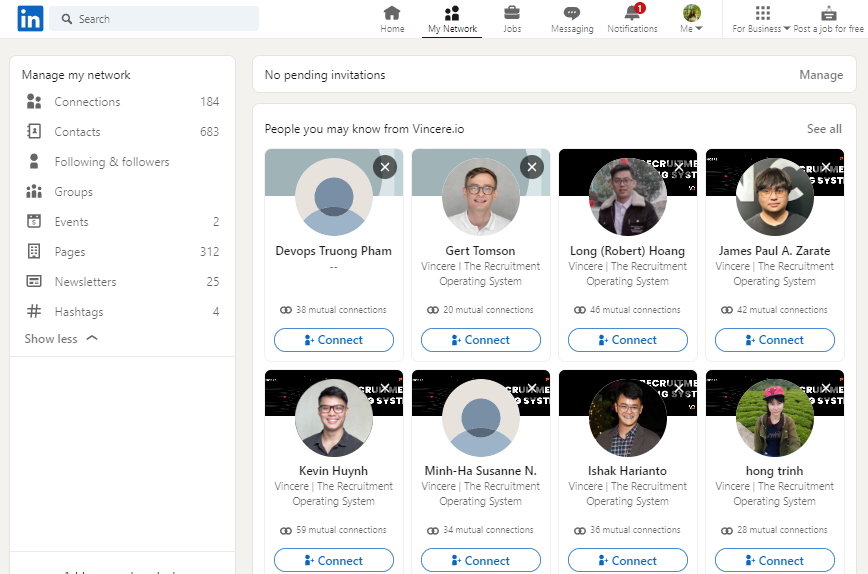The height and width of the screenshot is (574, 868).
Task: Dismiss the Gert Tomson card
Action: [532, 167]
